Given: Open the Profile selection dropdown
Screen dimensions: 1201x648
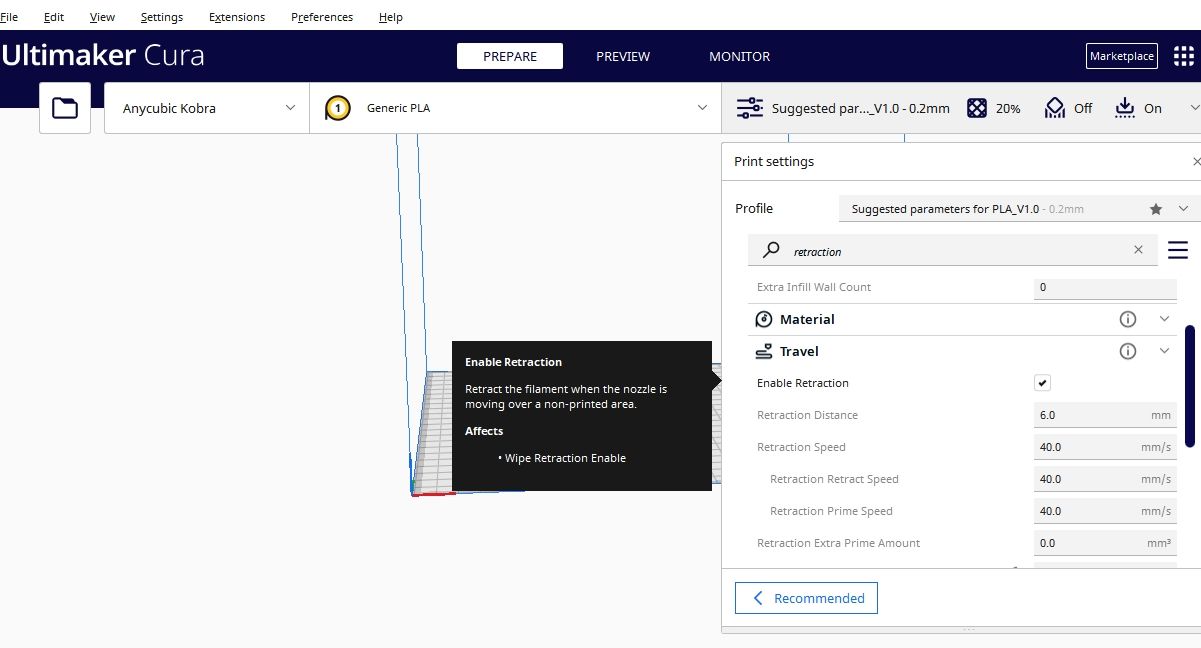Looking at the screenshot, I should point(1019,209).
